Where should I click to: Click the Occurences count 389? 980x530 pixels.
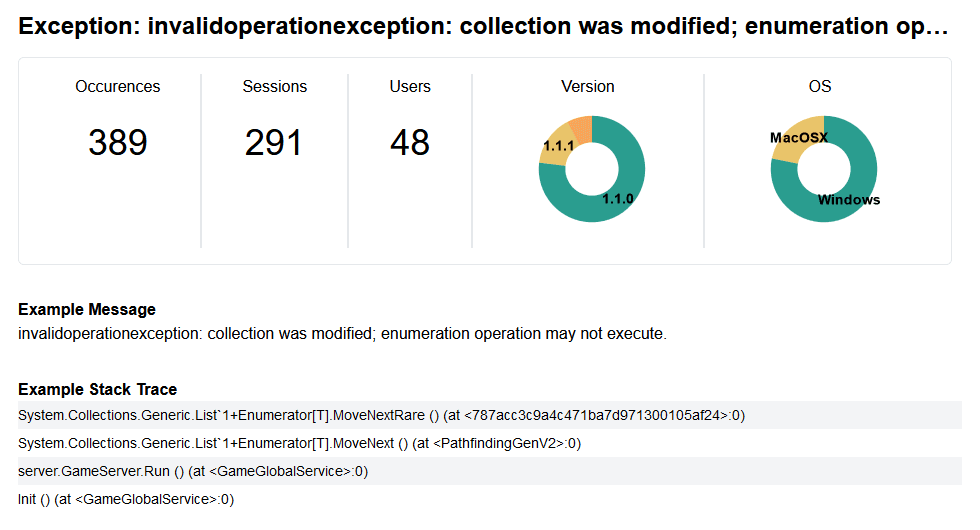[118, 143]
